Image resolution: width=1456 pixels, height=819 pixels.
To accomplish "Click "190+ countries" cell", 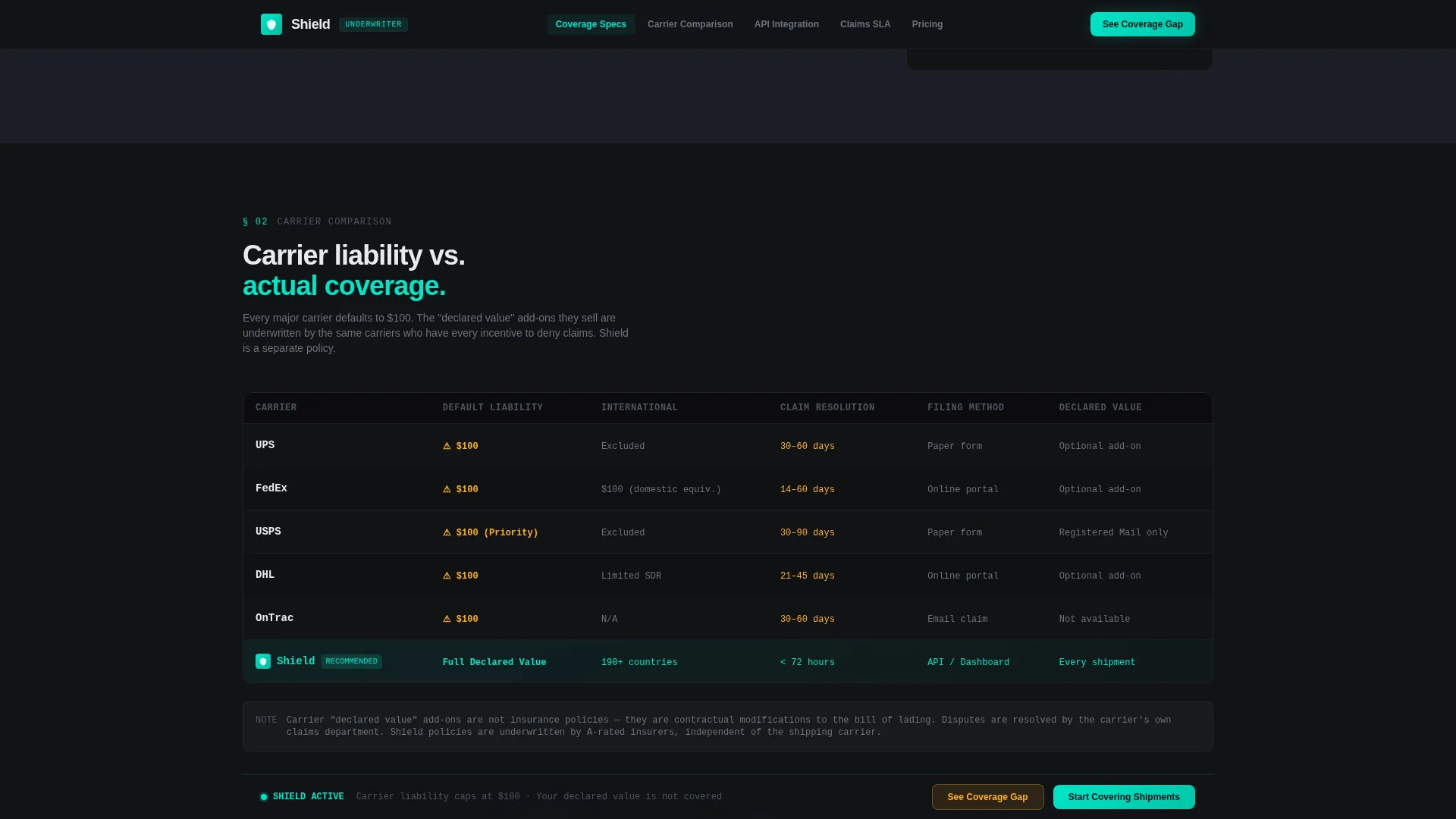I will (639, 663).
